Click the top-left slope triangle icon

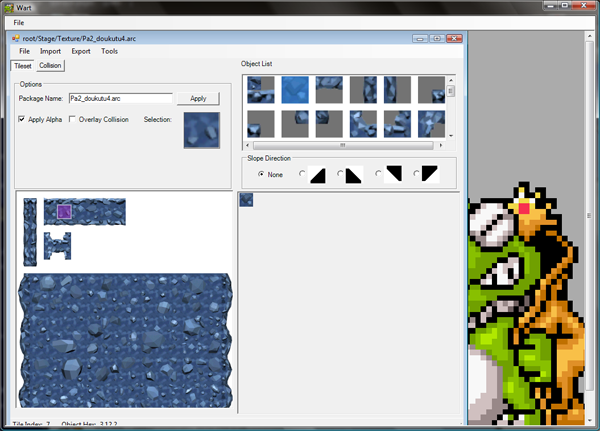(x=430, y=174)
